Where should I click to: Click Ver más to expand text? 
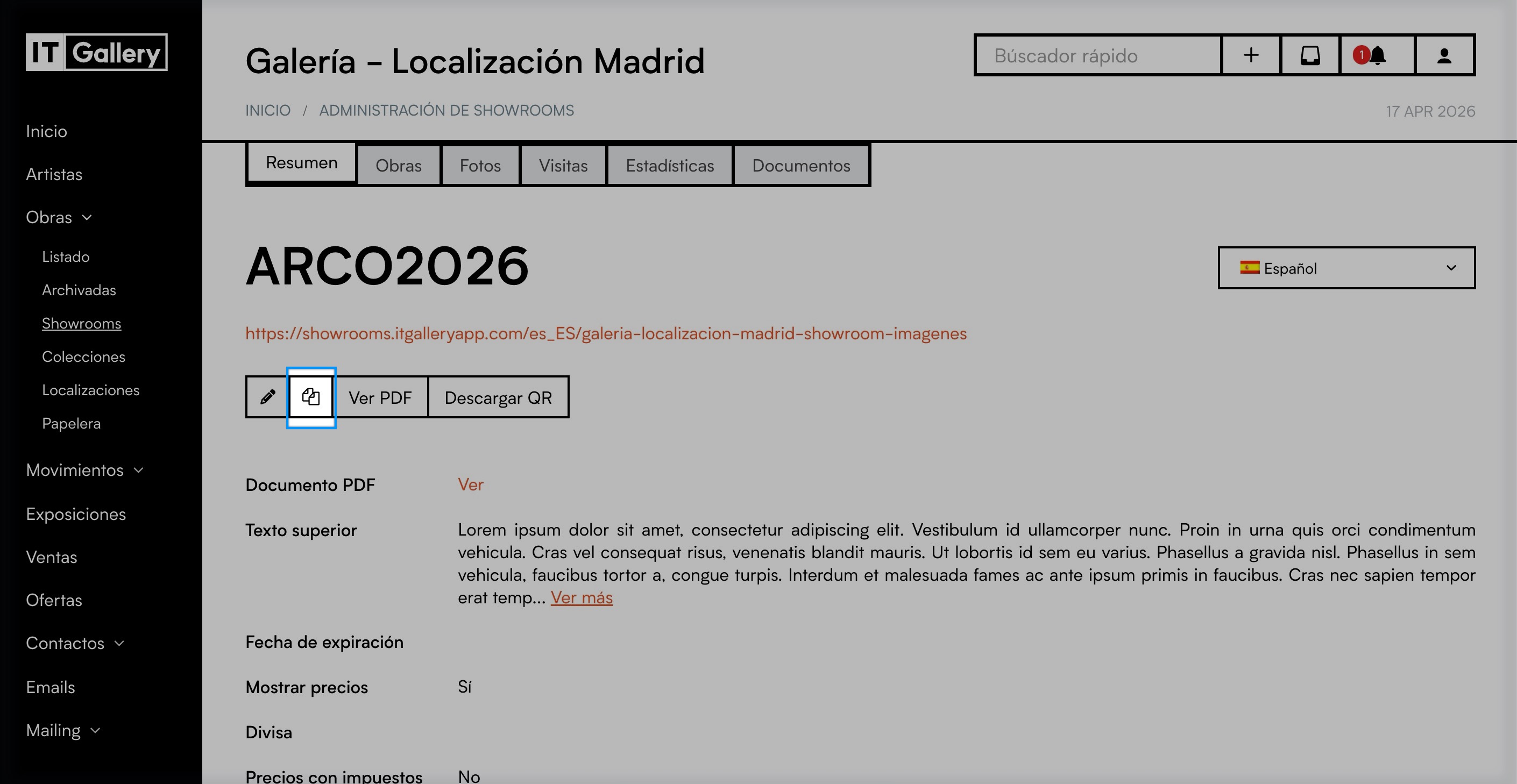click(581, 597)
